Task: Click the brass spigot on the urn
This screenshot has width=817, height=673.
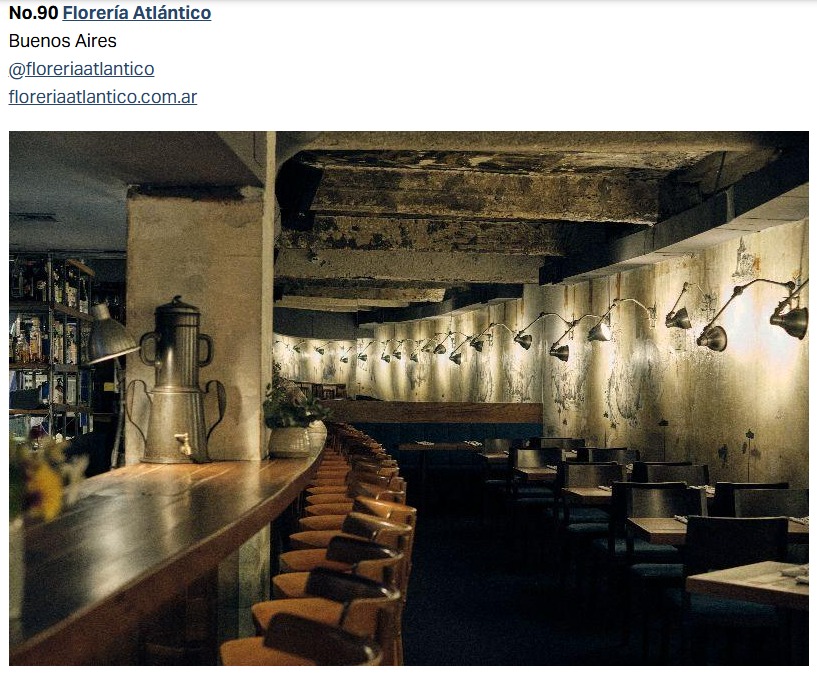Action: 183,443
